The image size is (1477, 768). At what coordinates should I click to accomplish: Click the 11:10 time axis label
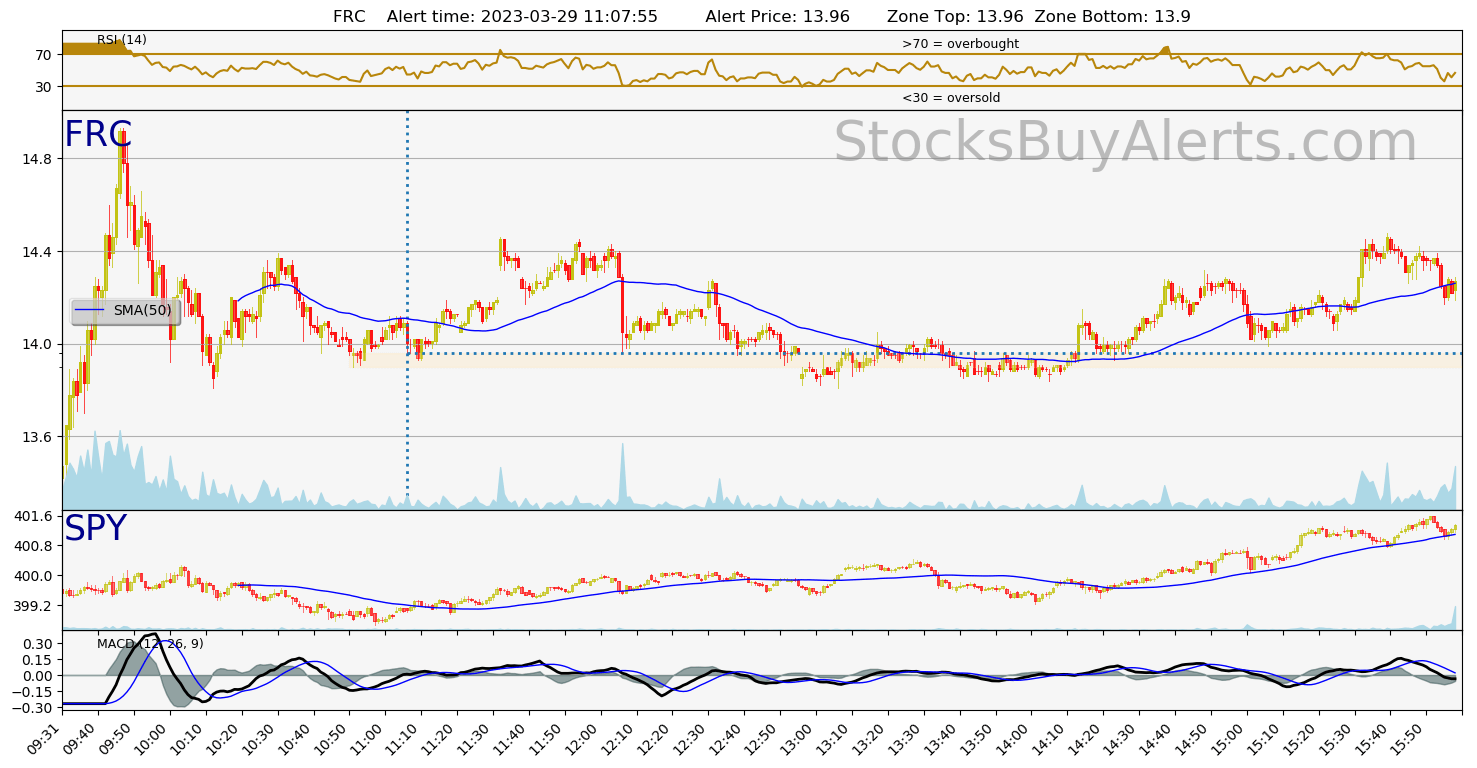coord(403,738)
